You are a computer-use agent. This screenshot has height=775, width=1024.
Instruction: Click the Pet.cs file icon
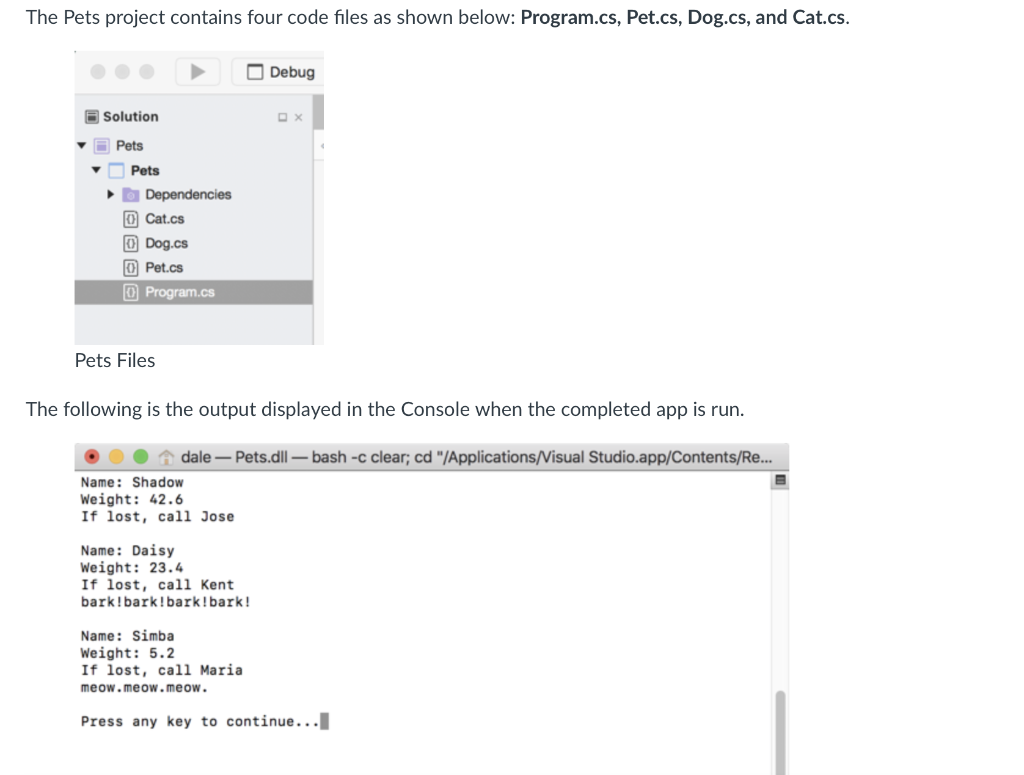[x=131, y=268]
